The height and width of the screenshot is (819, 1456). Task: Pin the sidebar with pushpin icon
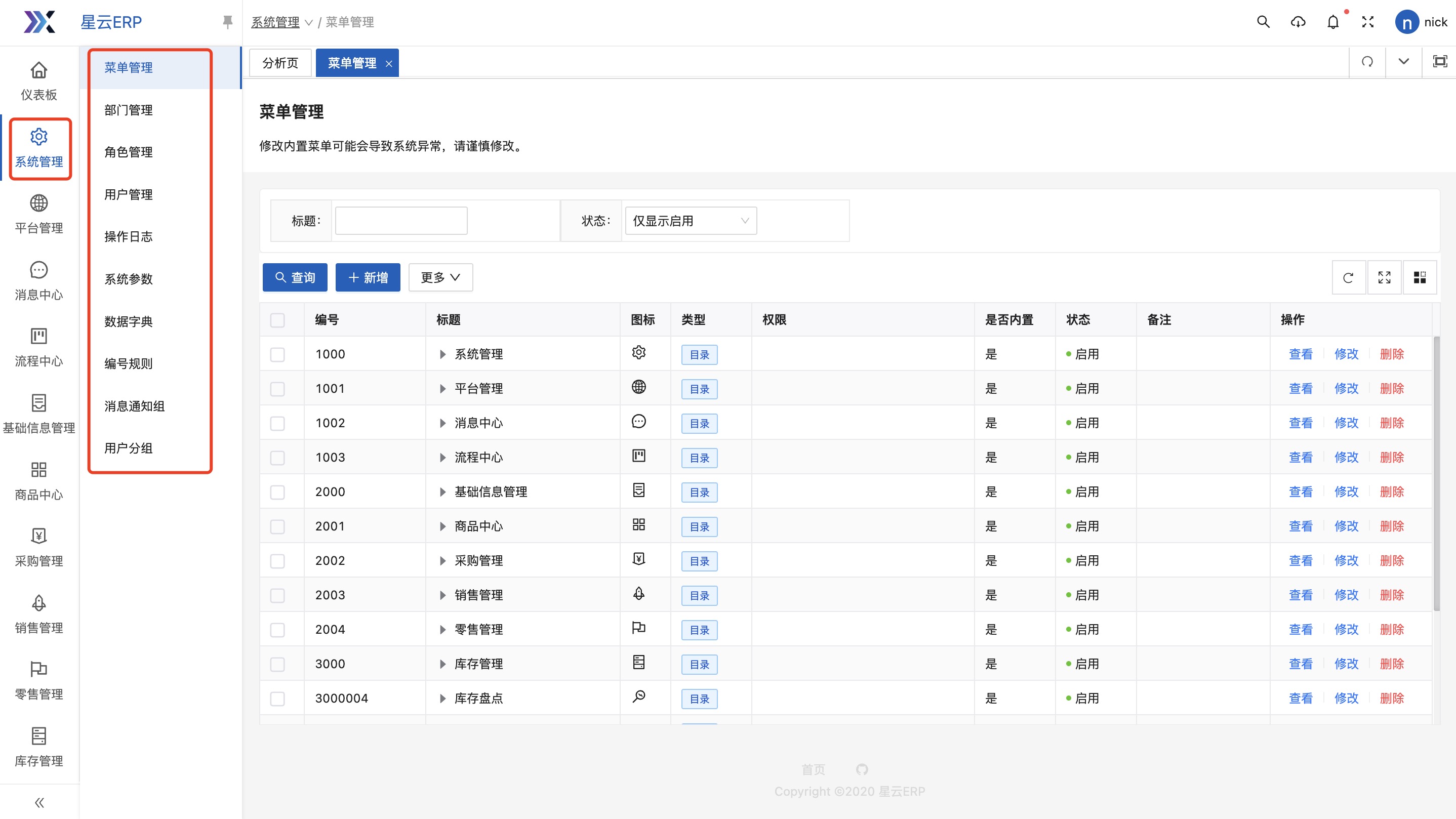(227, 22)
